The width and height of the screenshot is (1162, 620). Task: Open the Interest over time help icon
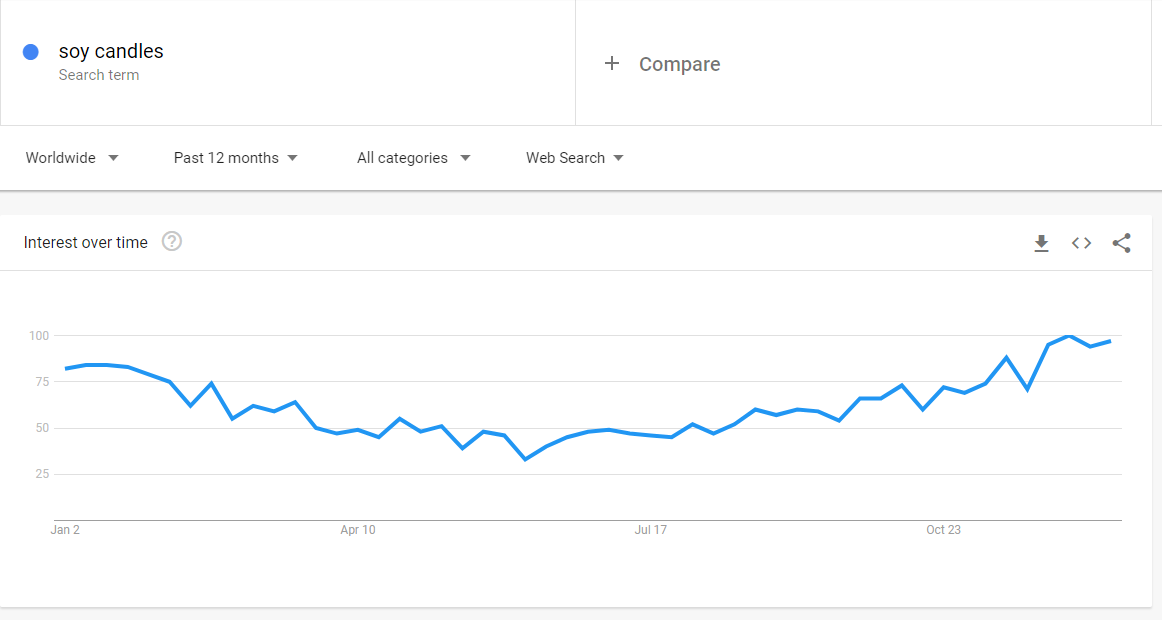click(x=172, y=241)
